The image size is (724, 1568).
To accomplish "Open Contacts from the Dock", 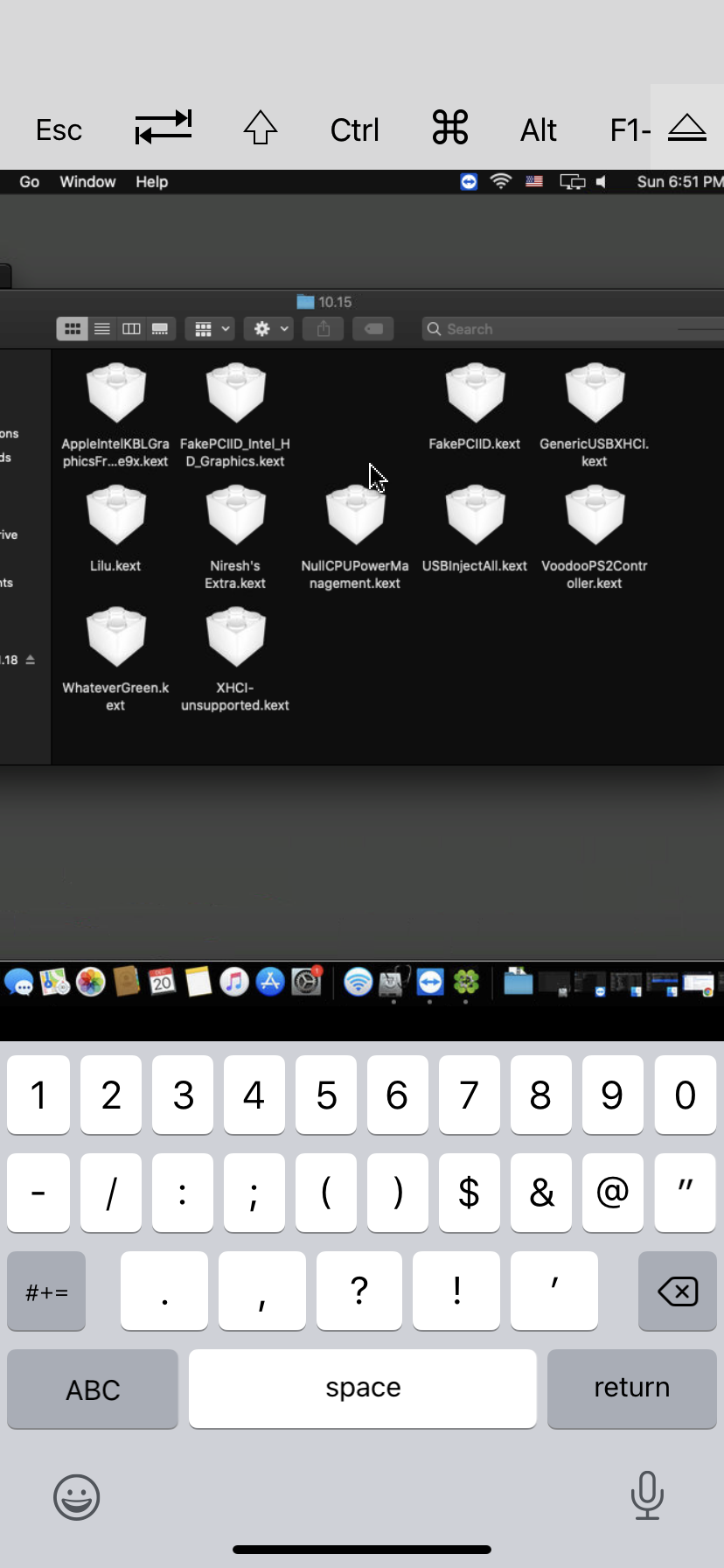I will [126, 983].
